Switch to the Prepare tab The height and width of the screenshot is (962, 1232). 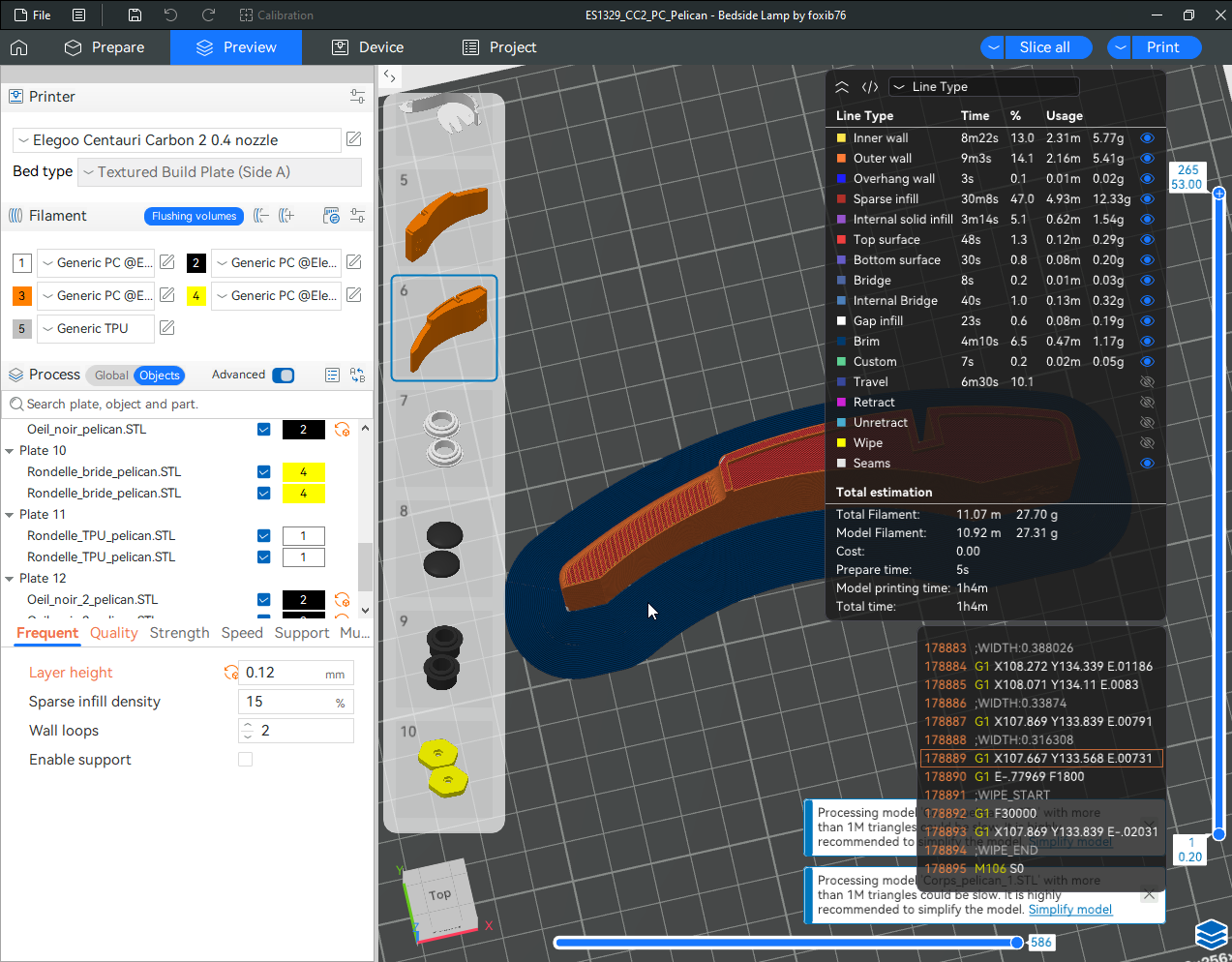pos(105,47)
